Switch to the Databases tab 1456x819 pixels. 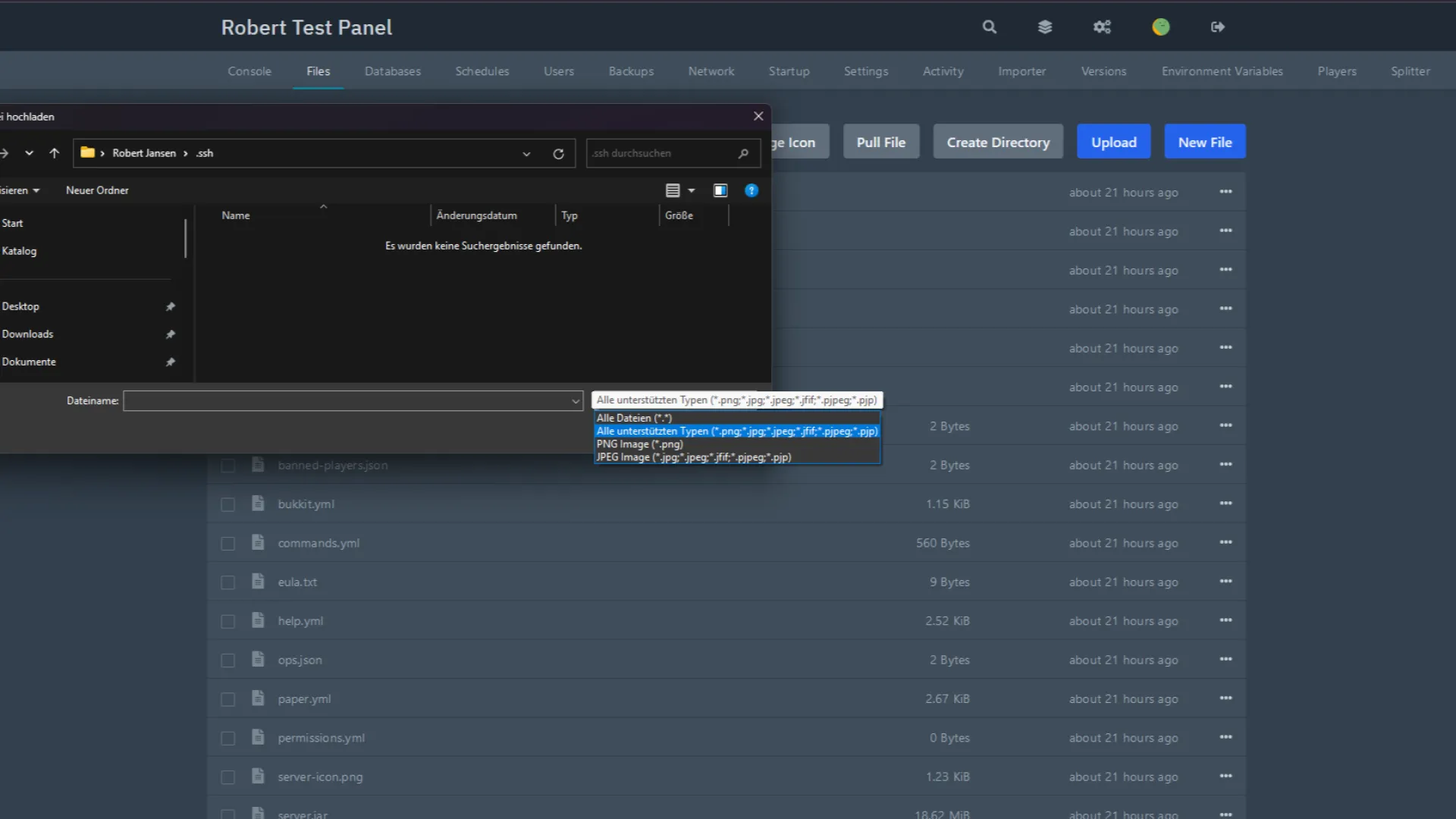392,71
